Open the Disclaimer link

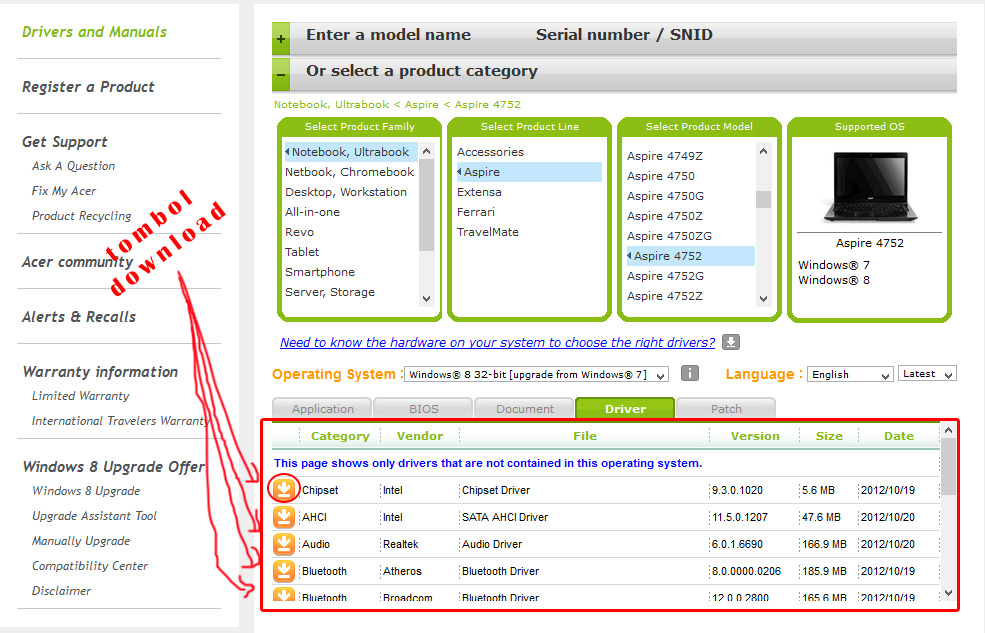(62, 591)
